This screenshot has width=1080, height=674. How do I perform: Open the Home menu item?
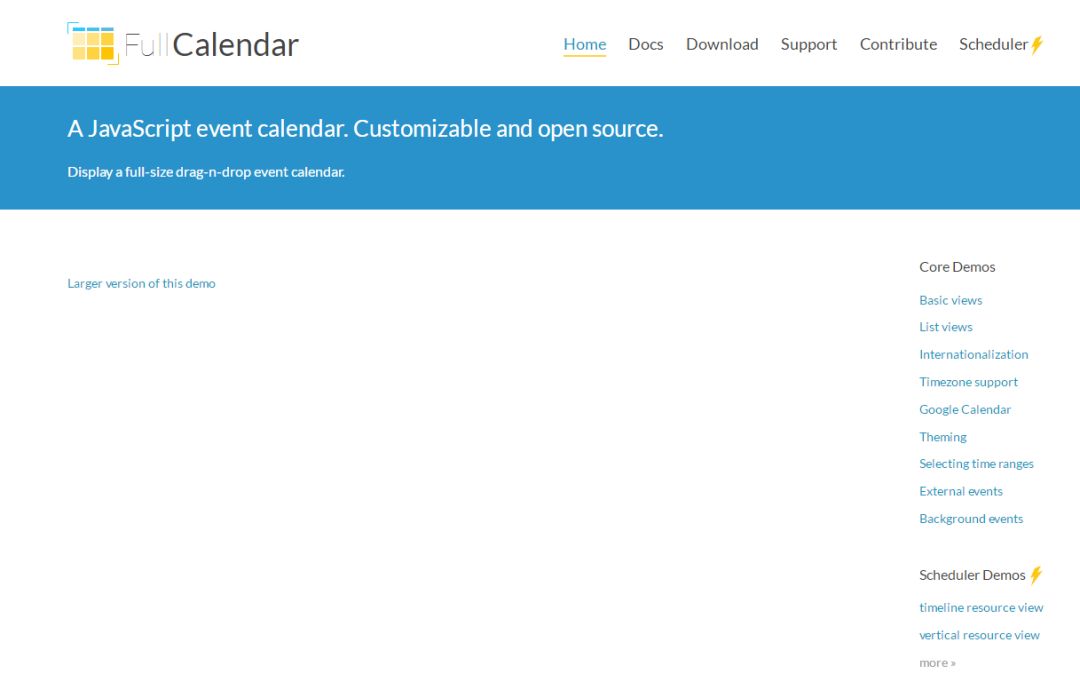pyautogui.click(x=584, y=44)
